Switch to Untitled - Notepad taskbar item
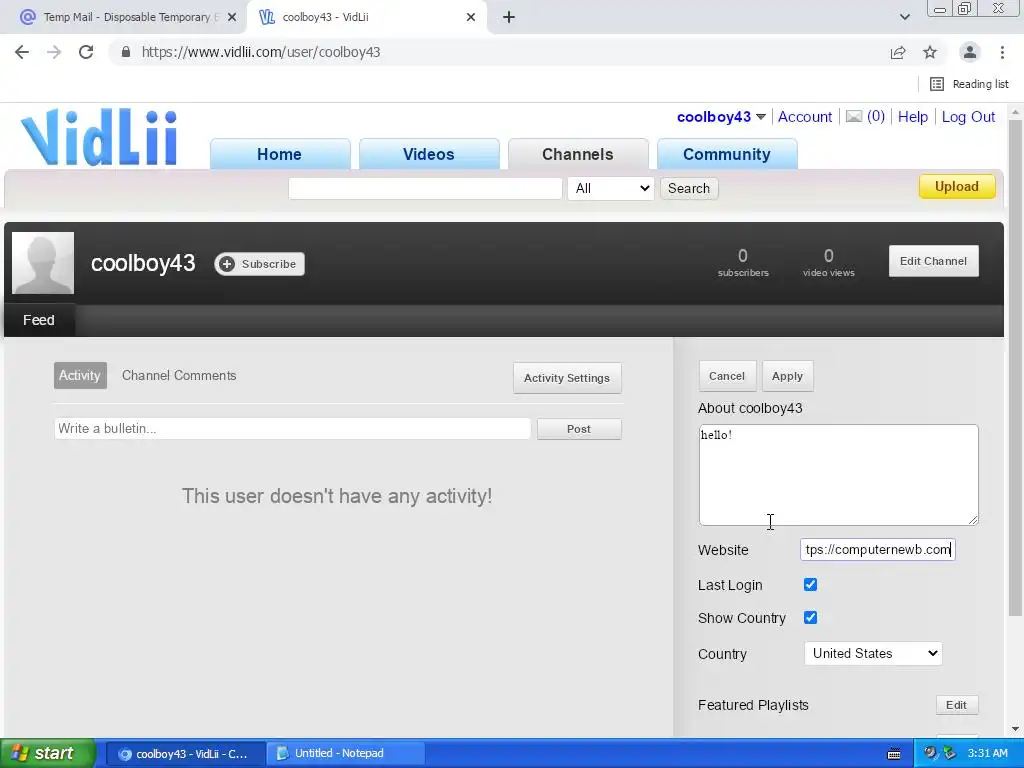Viewport: 1024px width, 768px height. coord(347,753)
